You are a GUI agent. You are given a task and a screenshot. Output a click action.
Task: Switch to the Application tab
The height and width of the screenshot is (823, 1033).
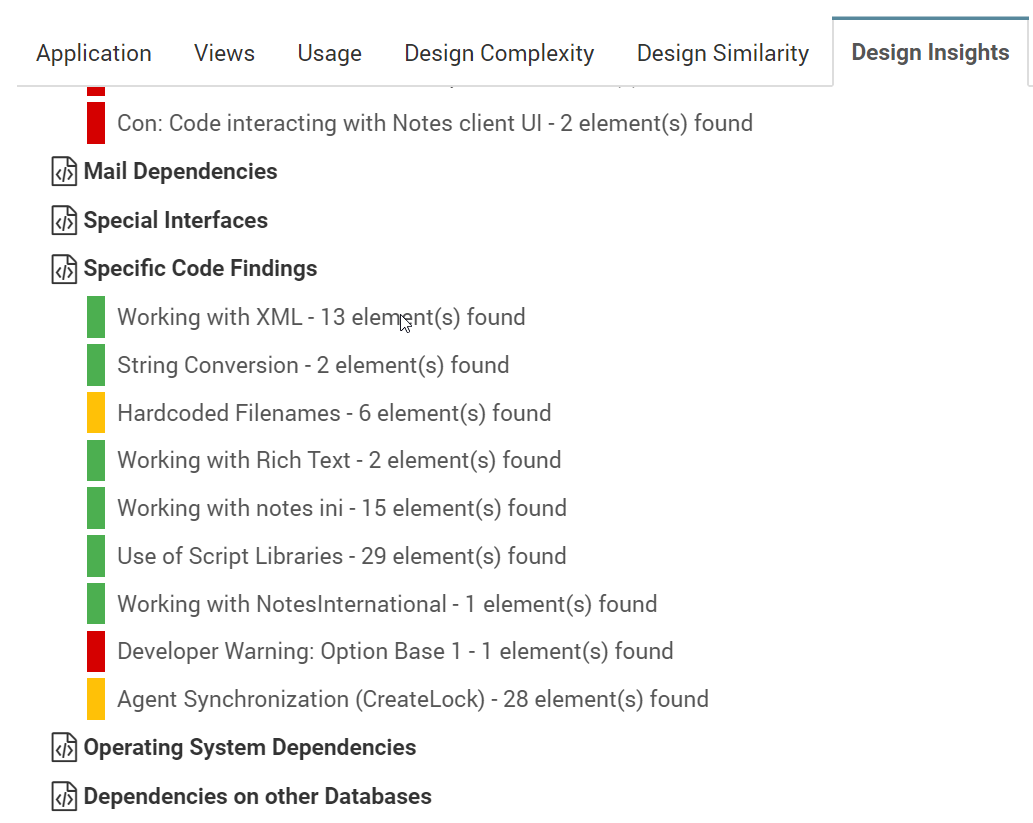tap(94, 53)
